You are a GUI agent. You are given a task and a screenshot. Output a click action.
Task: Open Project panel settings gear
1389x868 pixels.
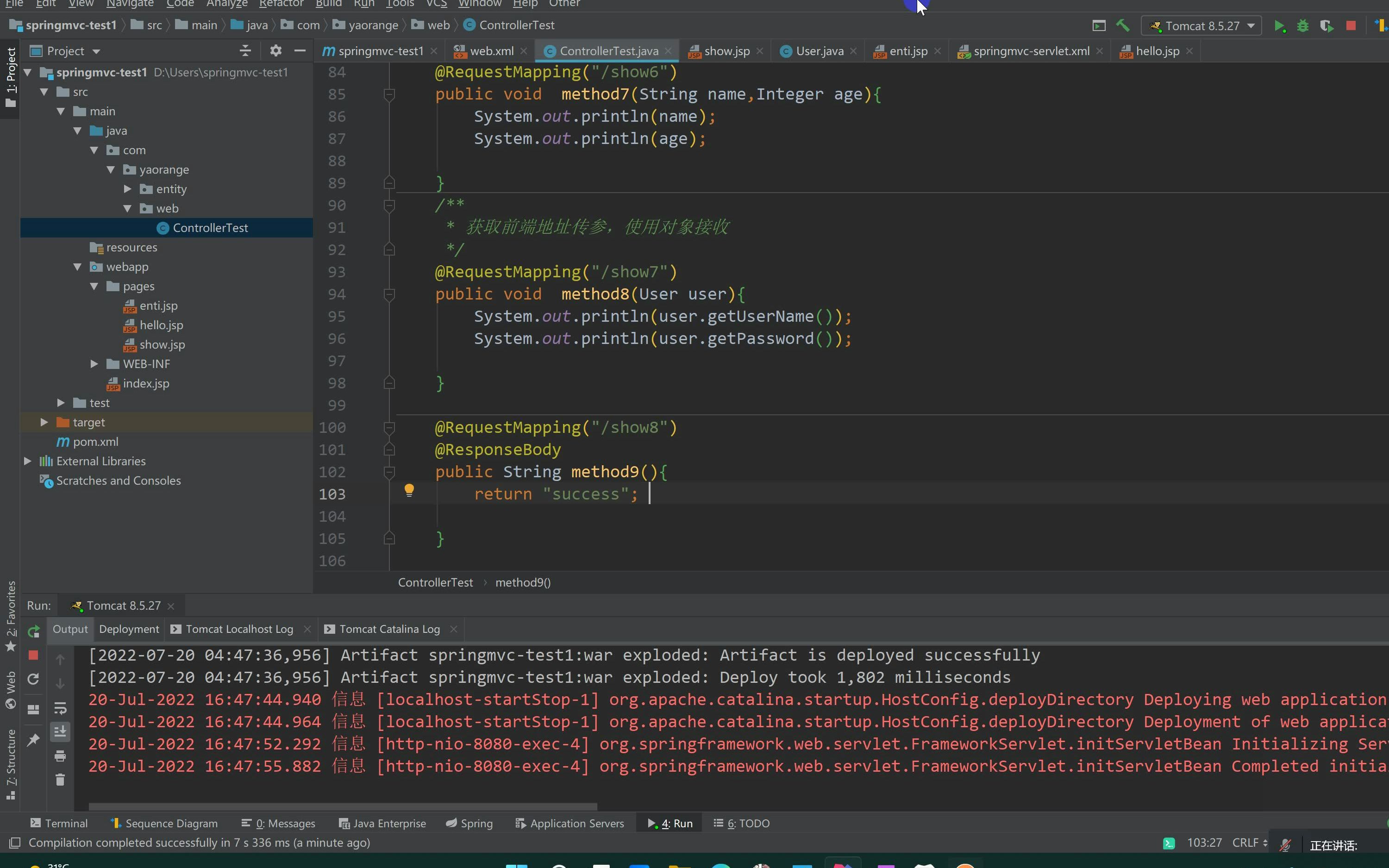[275, 51]
